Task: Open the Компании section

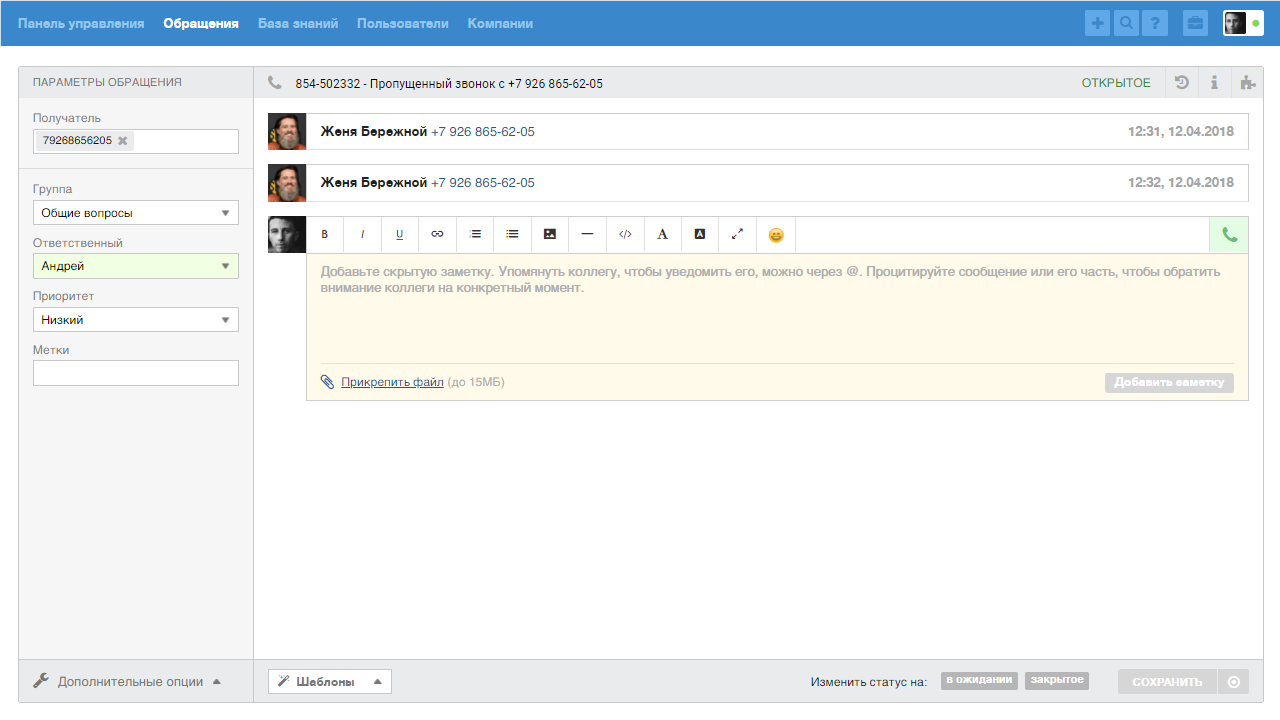Action: (499, 22)
